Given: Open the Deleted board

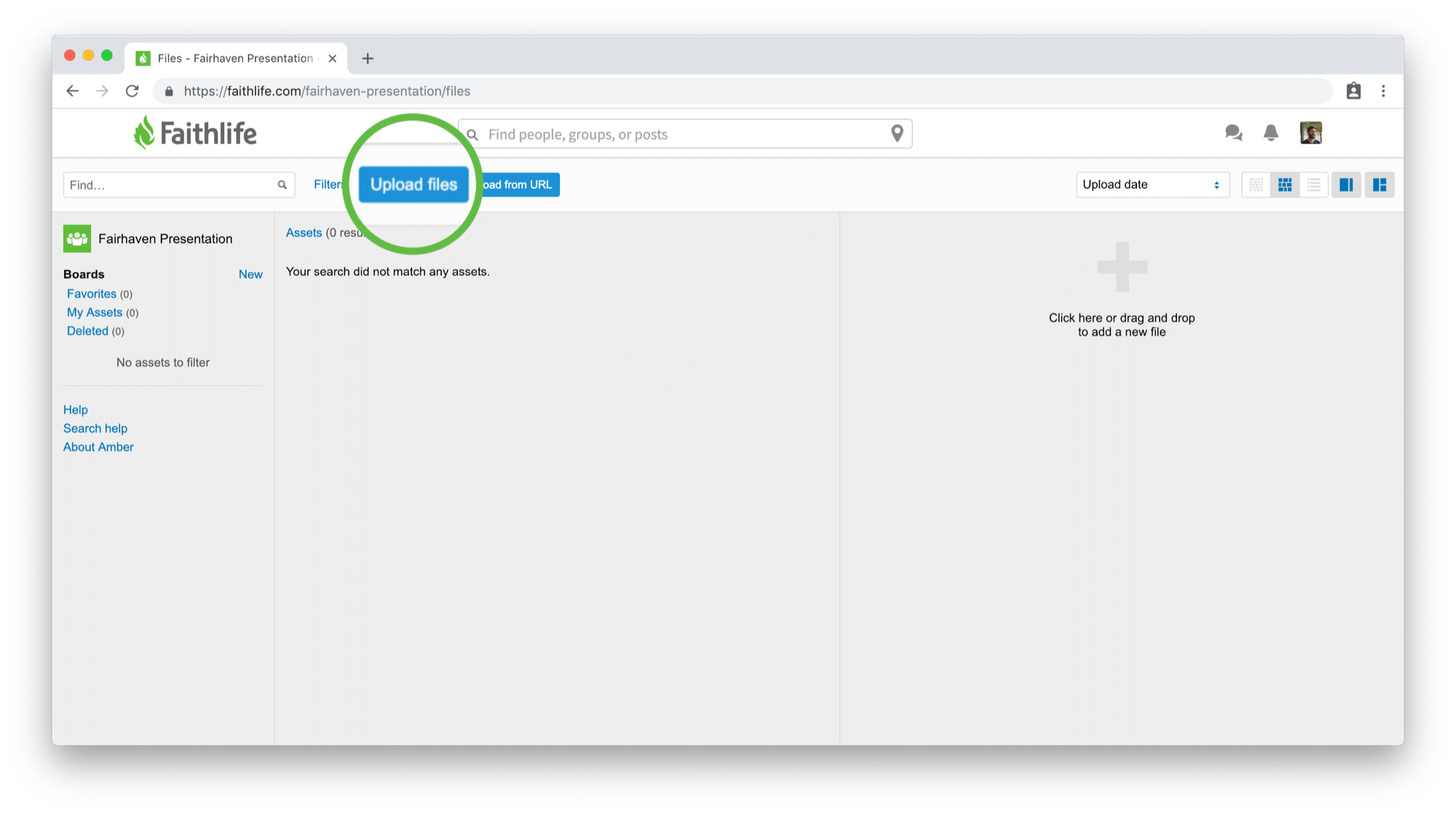Looking at the screenshot, I should (x=87, y=331).
